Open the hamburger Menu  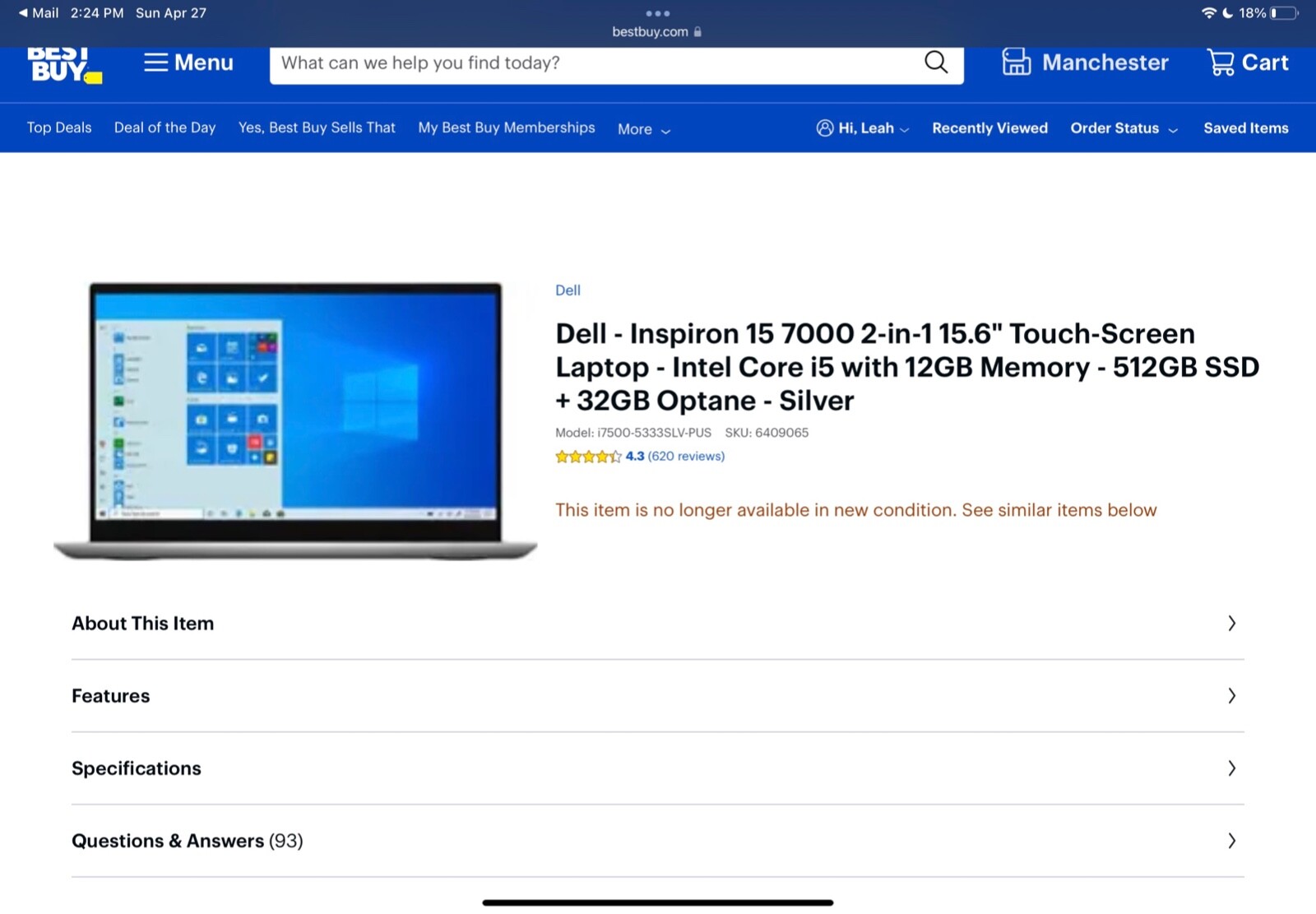(x=188, y=63)
